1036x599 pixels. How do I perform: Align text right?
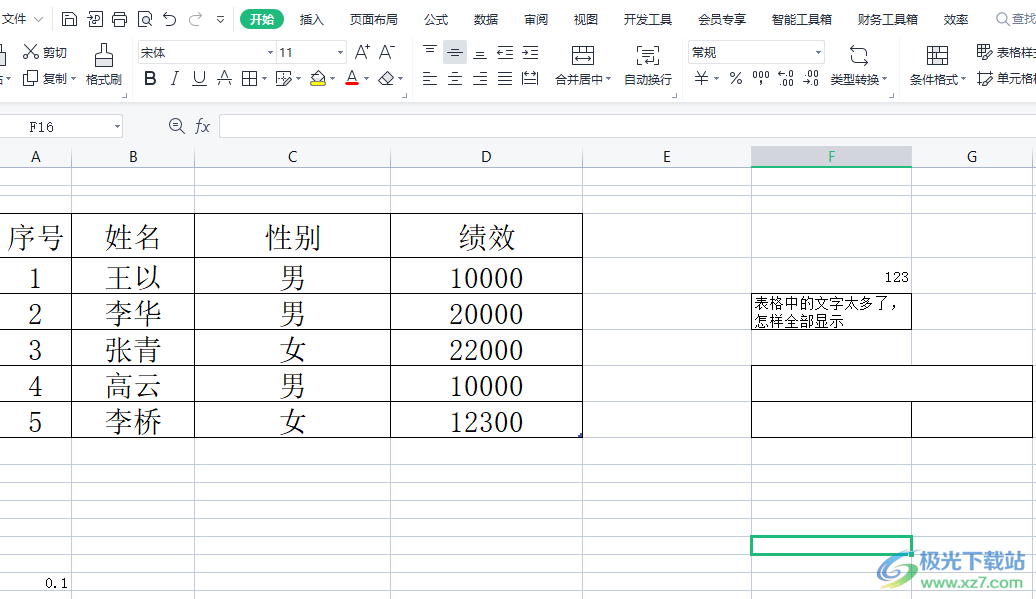pyautogui.click(x=480, y=79)
